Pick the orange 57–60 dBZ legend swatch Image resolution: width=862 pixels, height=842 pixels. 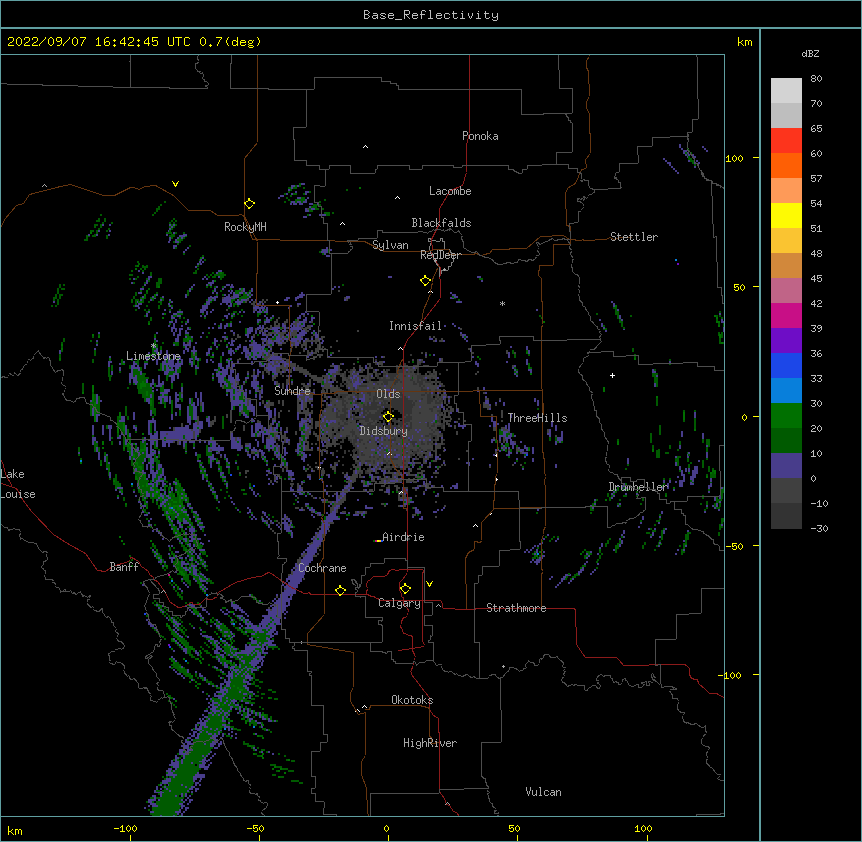(x=786, y=165)
